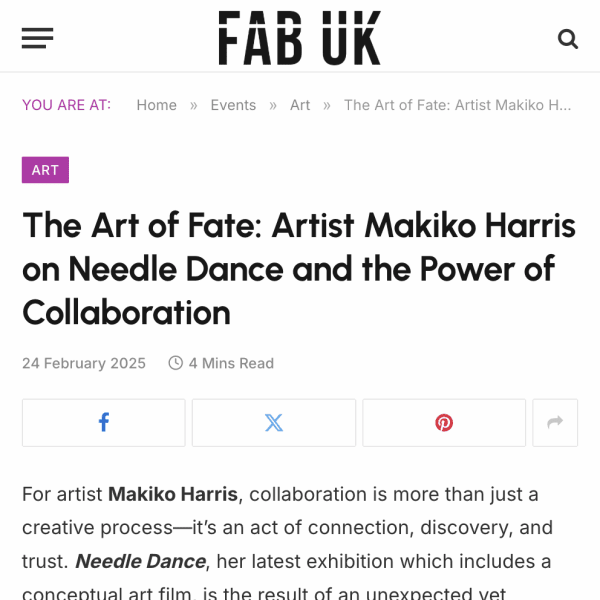Click the YOU ARE AT label

[x=67, y=105]
